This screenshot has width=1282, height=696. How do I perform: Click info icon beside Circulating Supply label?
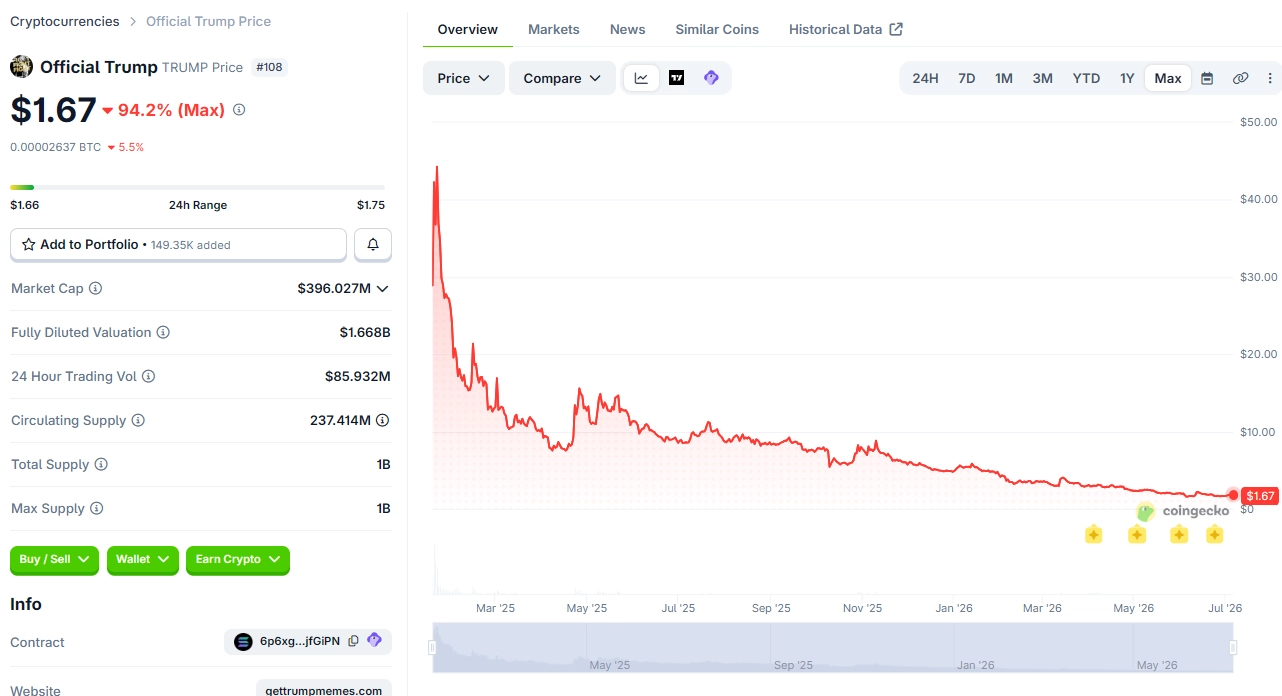pyautogui.click(x=138, y=420)
